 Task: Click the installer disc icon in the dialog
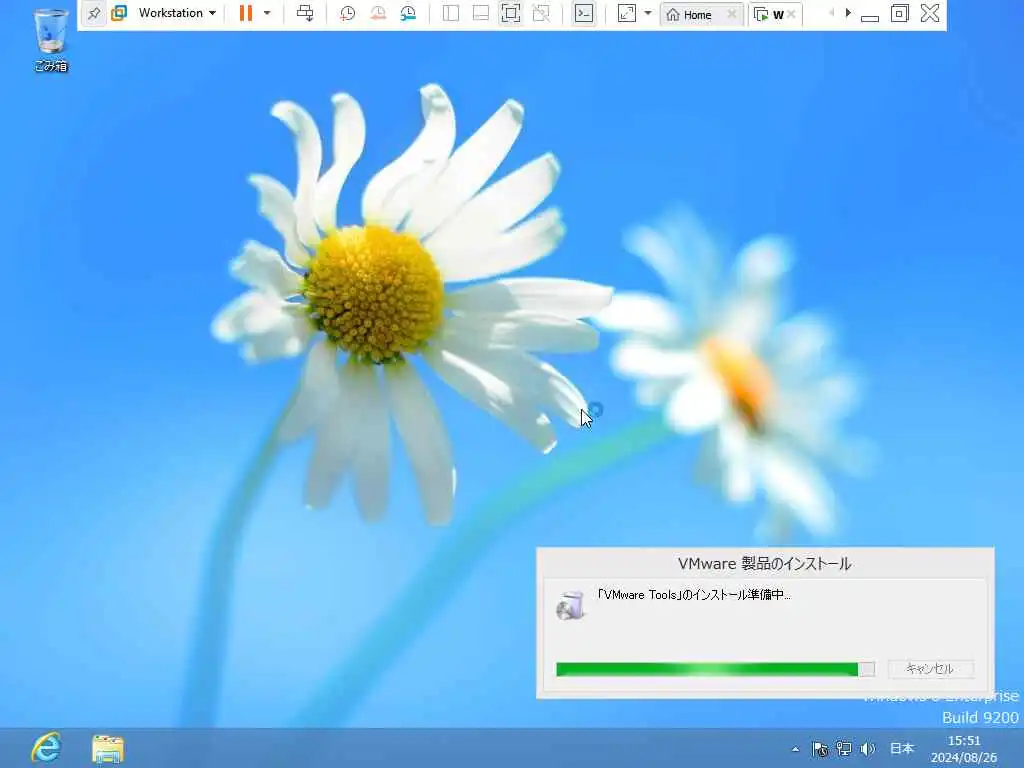pos(571,605)
